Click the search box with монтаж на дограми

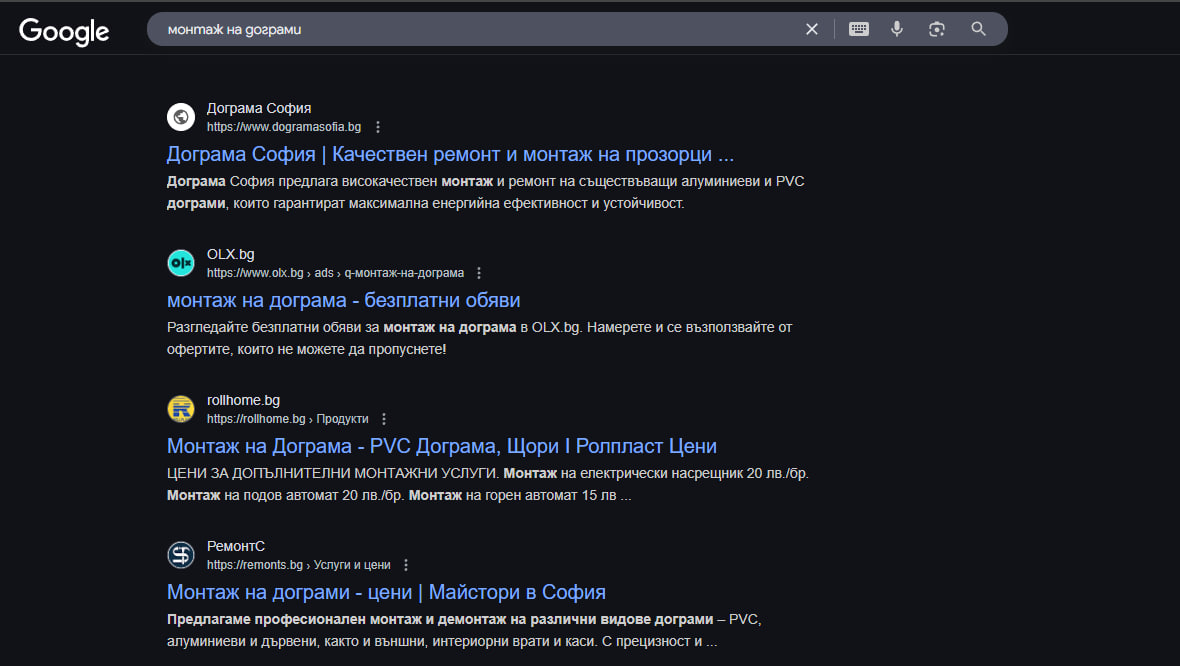[x=470, y=29]
